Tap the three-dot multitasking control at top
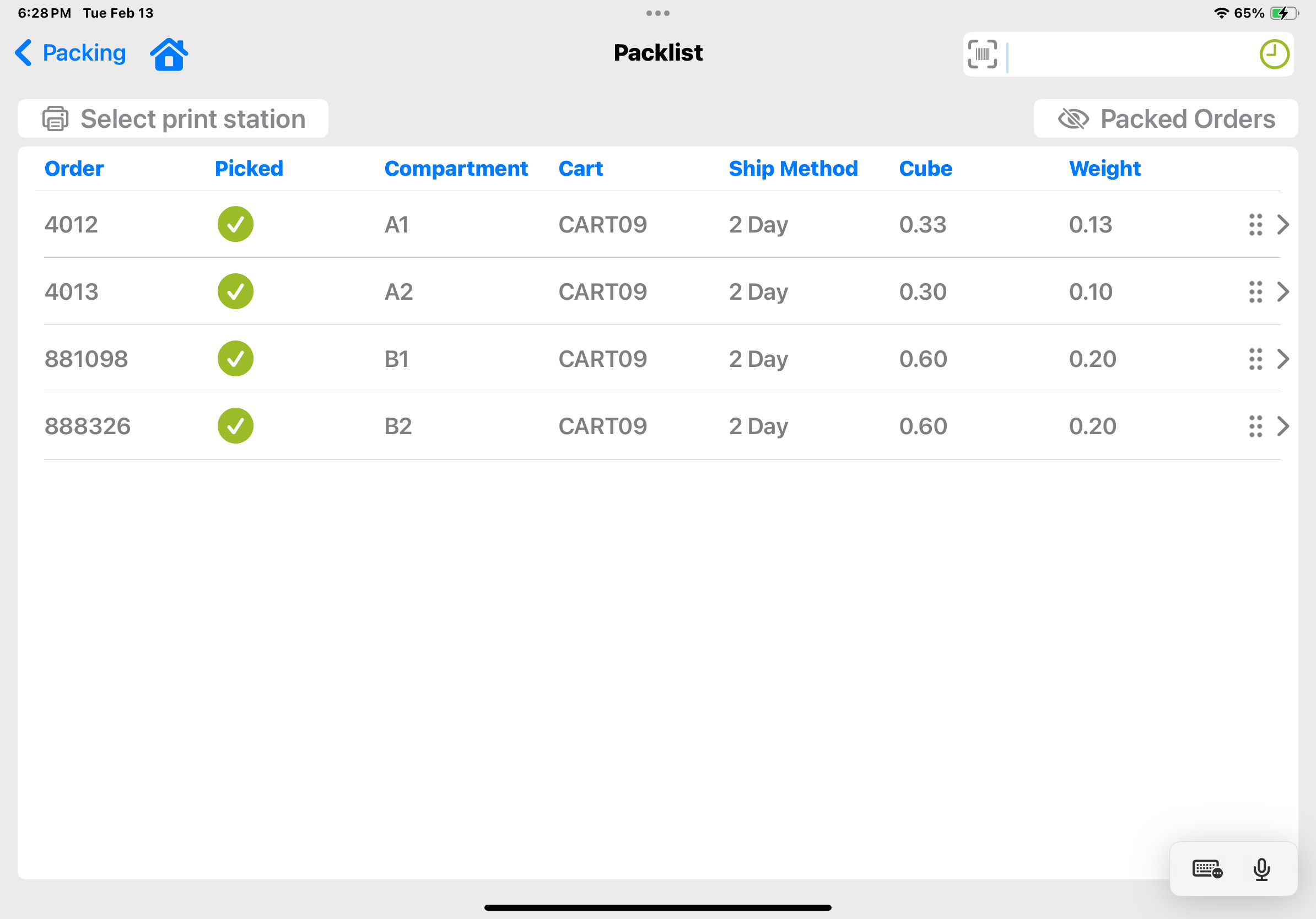This screenshot has height=919, width=1316. (x=657, y=13)
